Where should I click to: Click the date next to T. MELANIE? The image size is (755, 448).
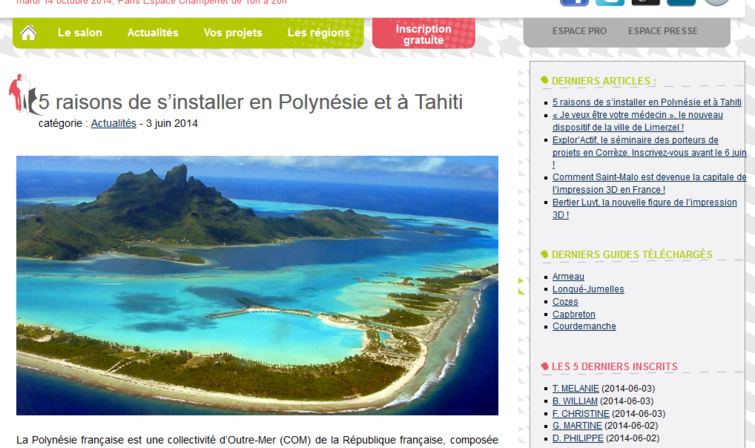[628, 388]
